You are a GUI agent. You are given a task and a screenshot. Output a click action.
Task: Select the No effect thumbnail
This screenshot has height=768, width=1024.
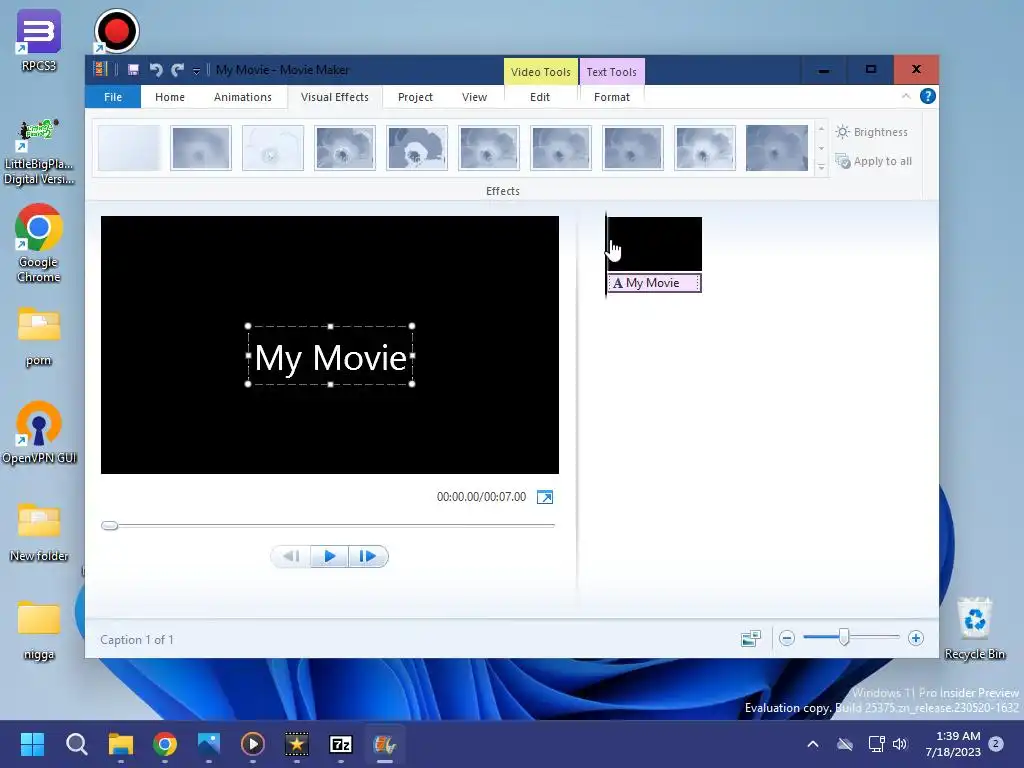[x=129, y=148]
